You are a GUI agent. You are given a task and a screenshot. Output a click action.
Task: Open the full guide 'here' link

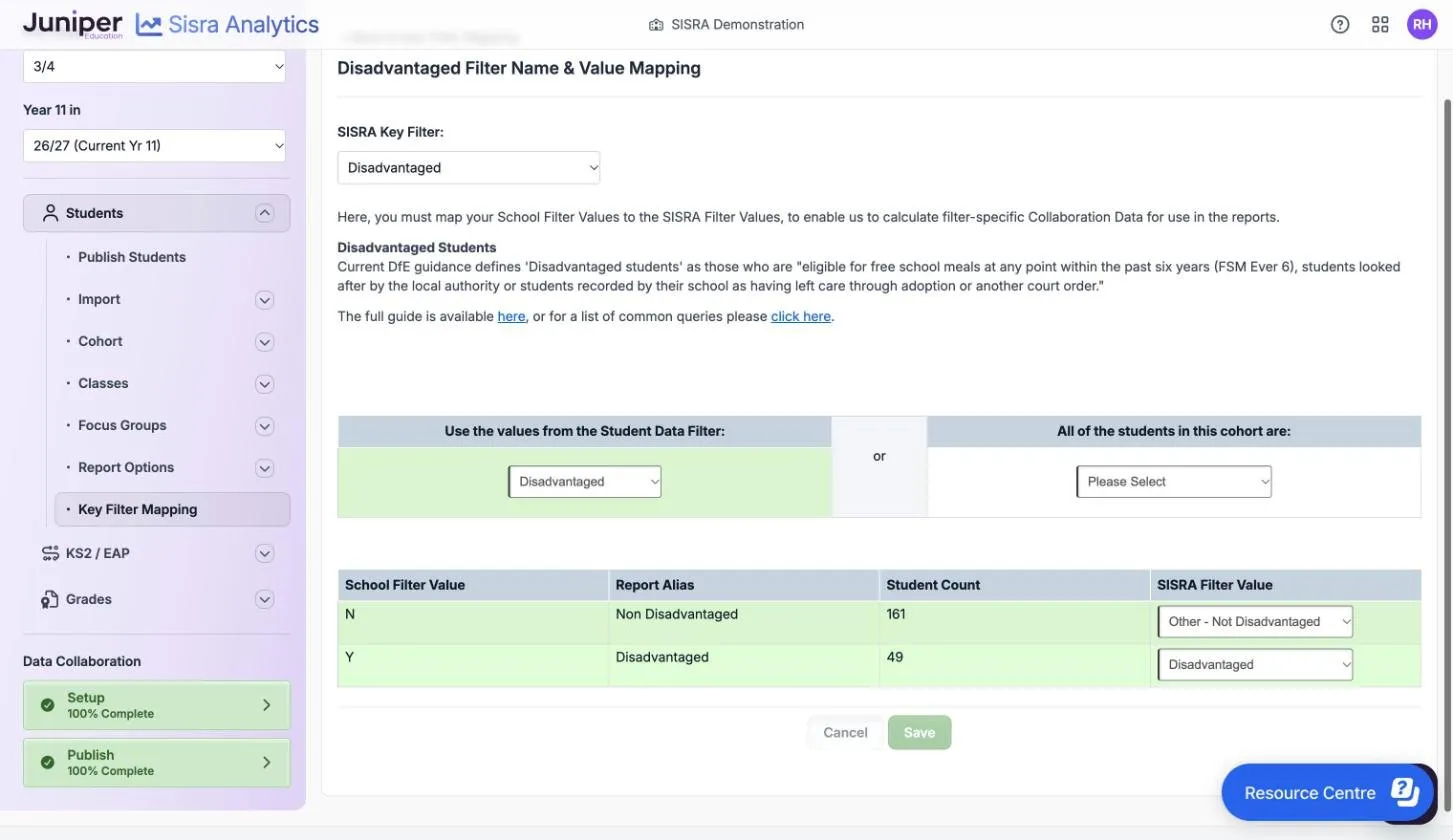pos(511,316)
